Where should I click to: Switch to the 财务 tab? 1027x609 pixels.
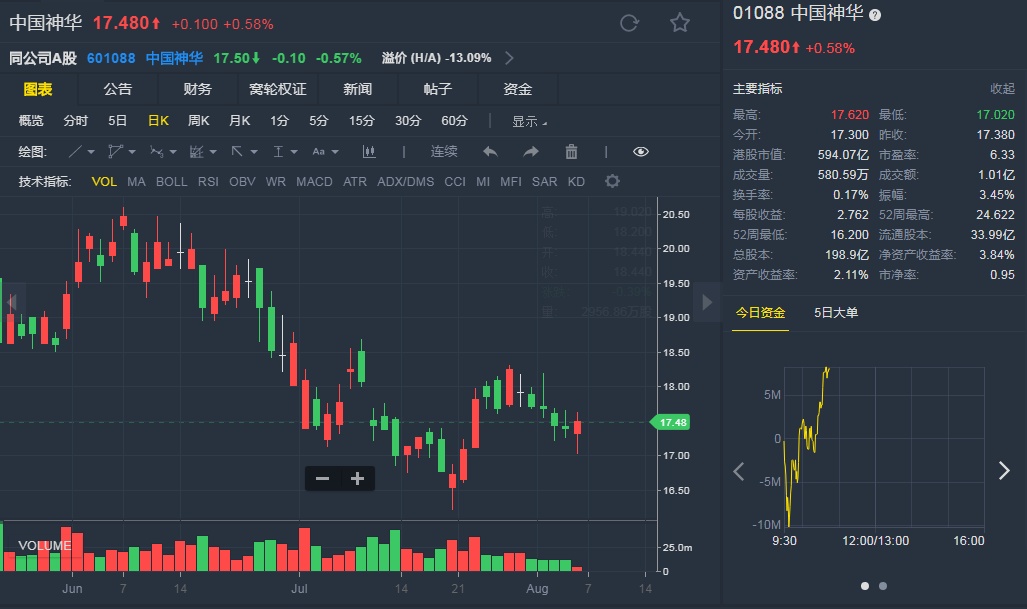[197, 89]
